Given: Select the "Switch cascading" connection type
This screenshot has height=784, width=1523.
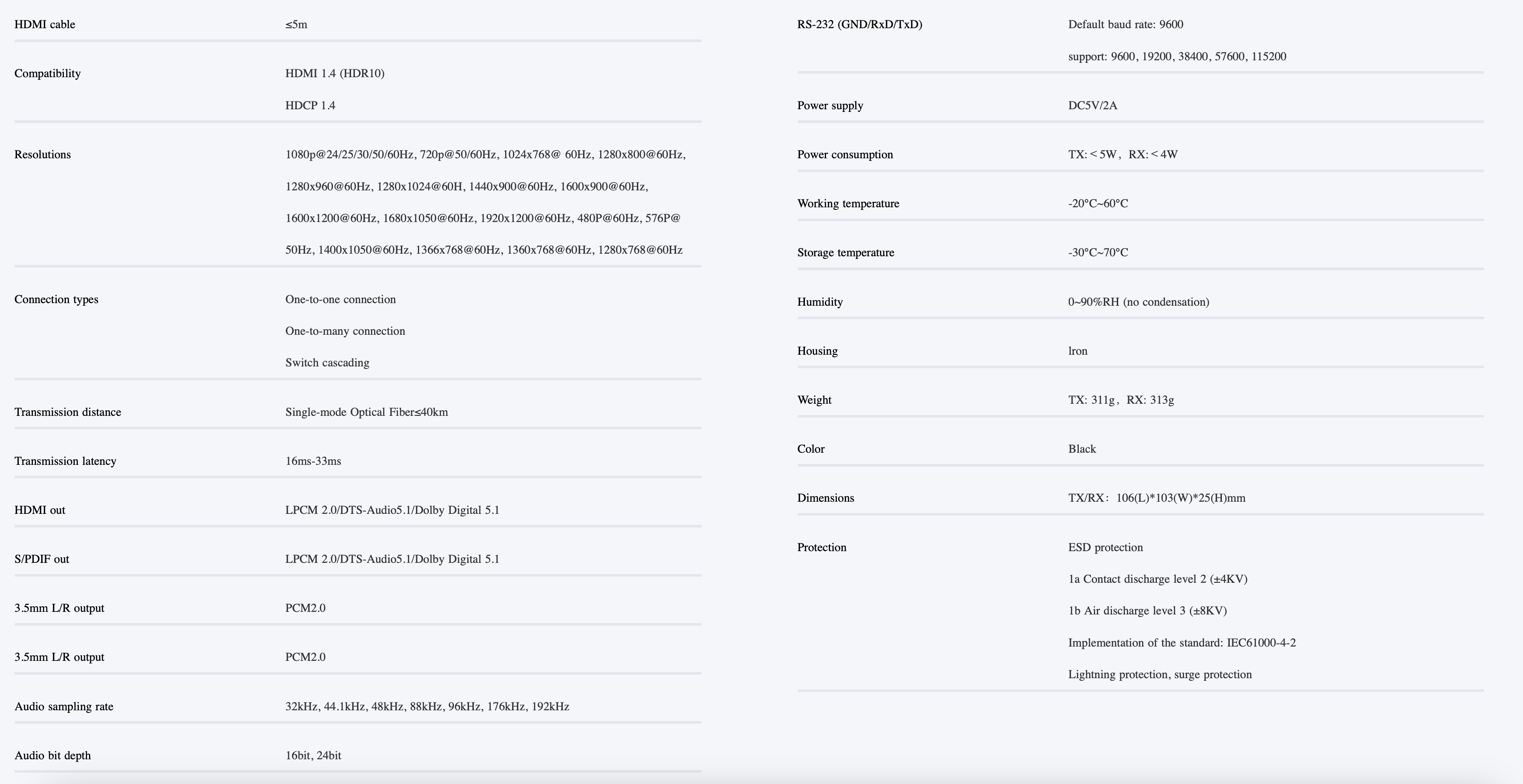Looking at the screenshot, I should point(327,363).
